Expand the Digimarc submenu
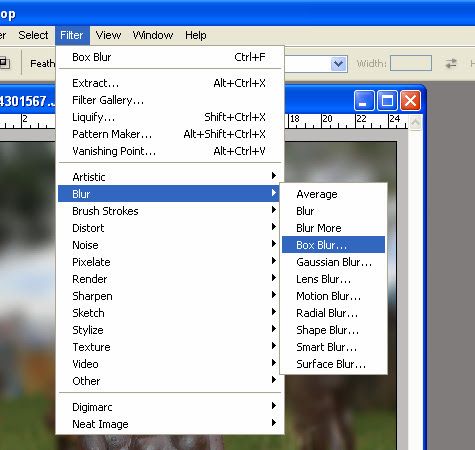Screen dimensions: 475x450 [170, 407]
